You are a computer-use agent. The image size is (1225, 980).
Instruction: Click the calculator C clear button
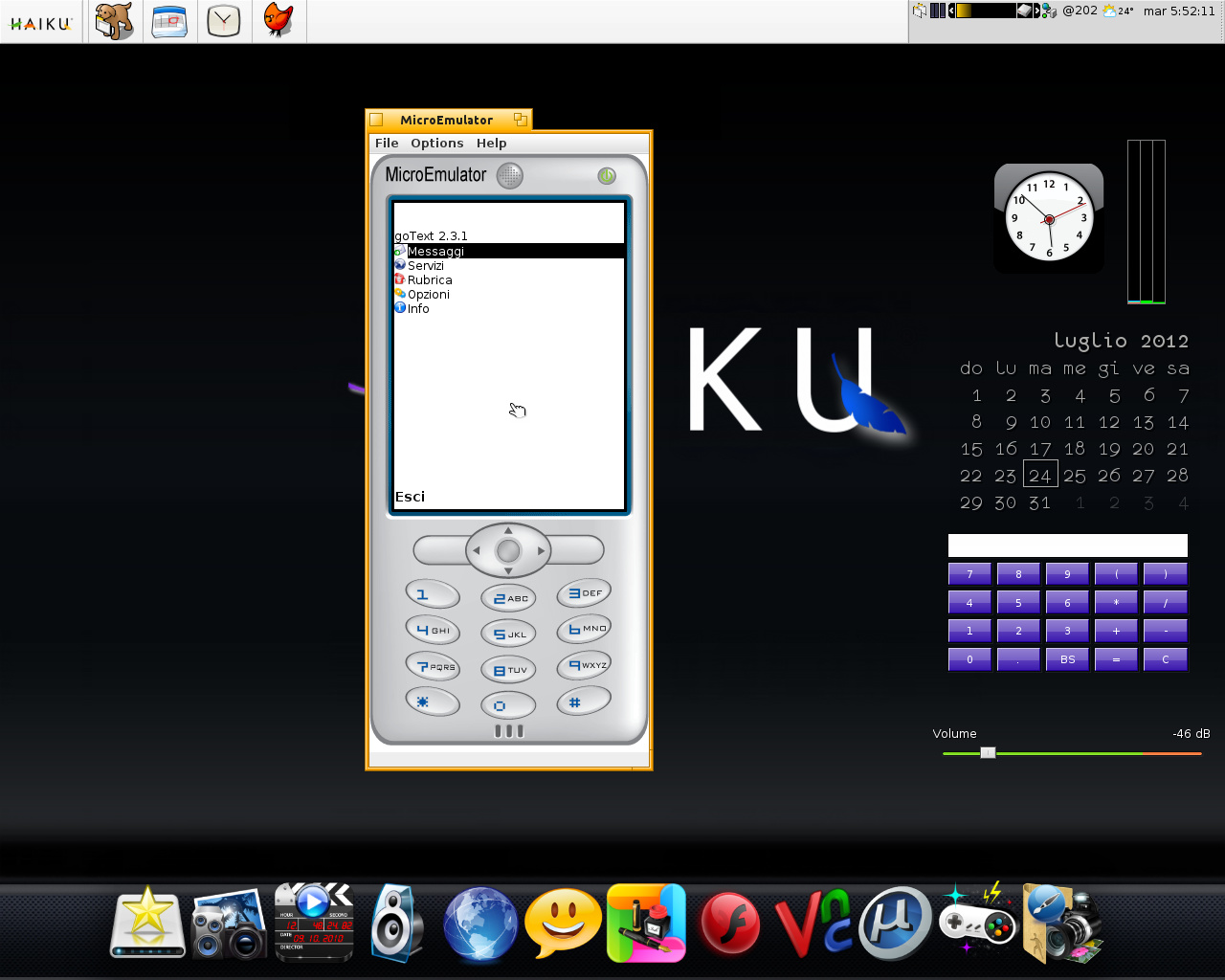coord(1166,659)
